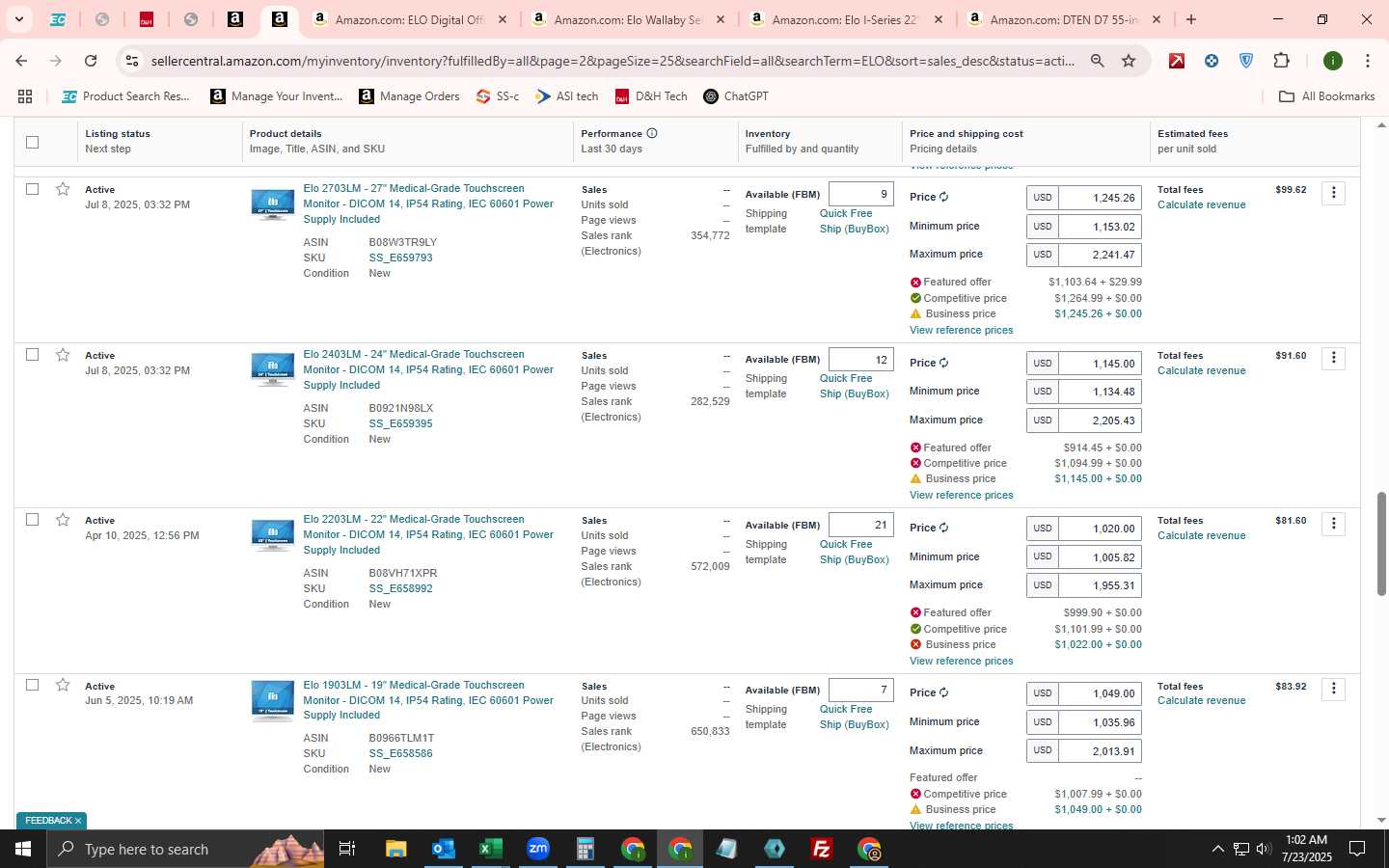Viewport: 1389px width, 868px height.
Task: Select the Elo 1903LM listing checkbox
Action: click(32, 685)
